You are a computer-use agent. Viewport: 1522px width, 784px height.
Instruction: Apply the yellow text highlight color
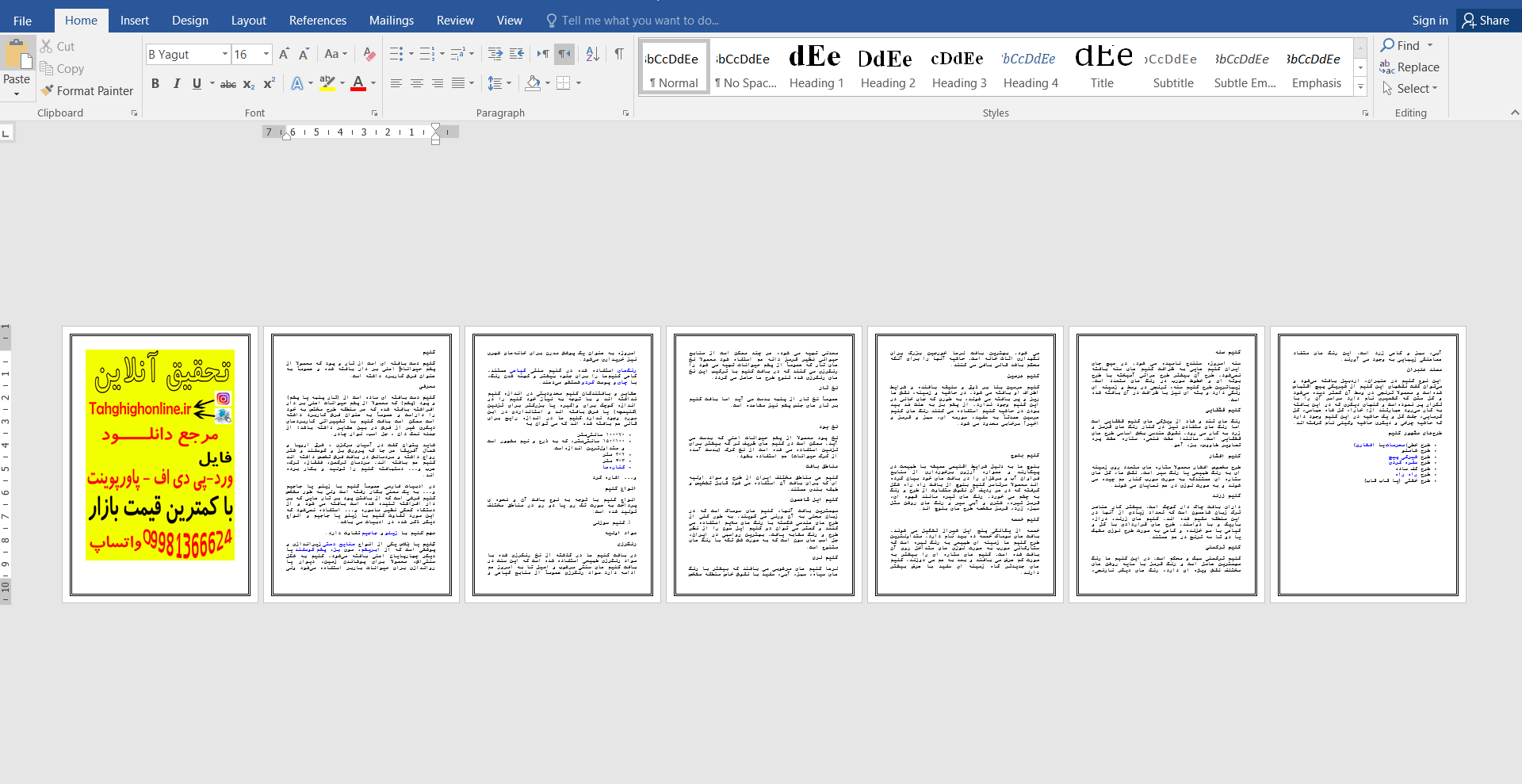click(327, 84)
